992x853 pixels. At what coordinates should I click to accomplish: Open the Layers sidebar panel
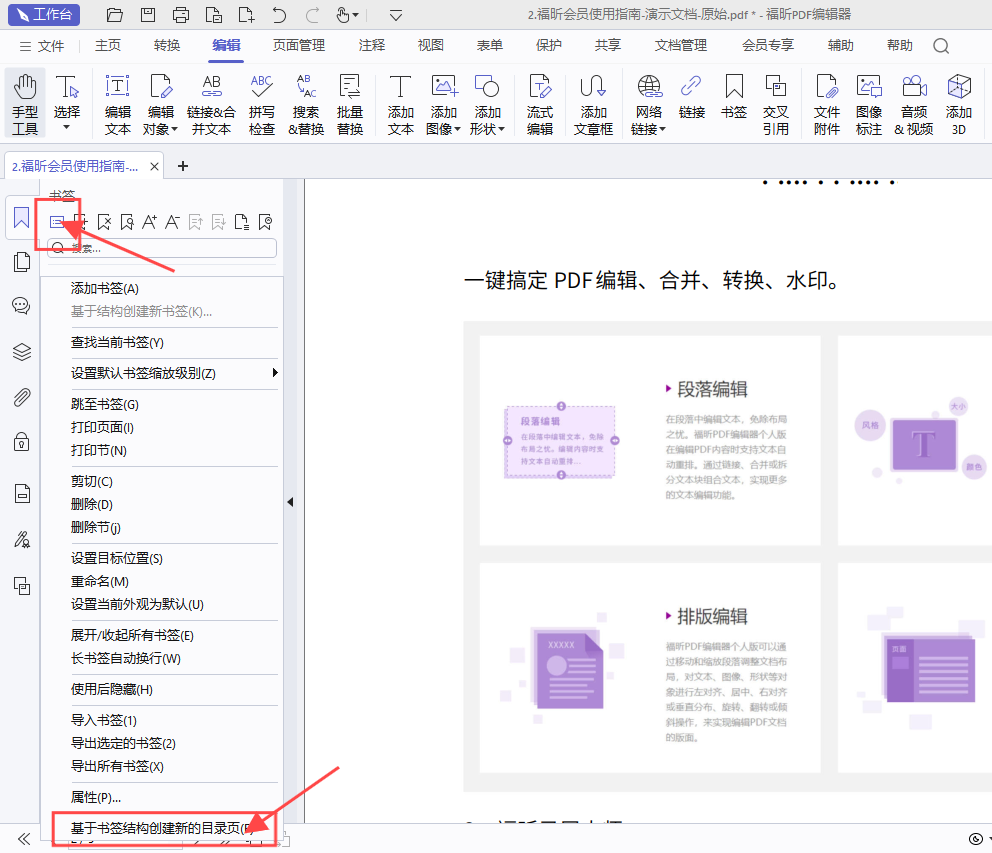point(21,351)
